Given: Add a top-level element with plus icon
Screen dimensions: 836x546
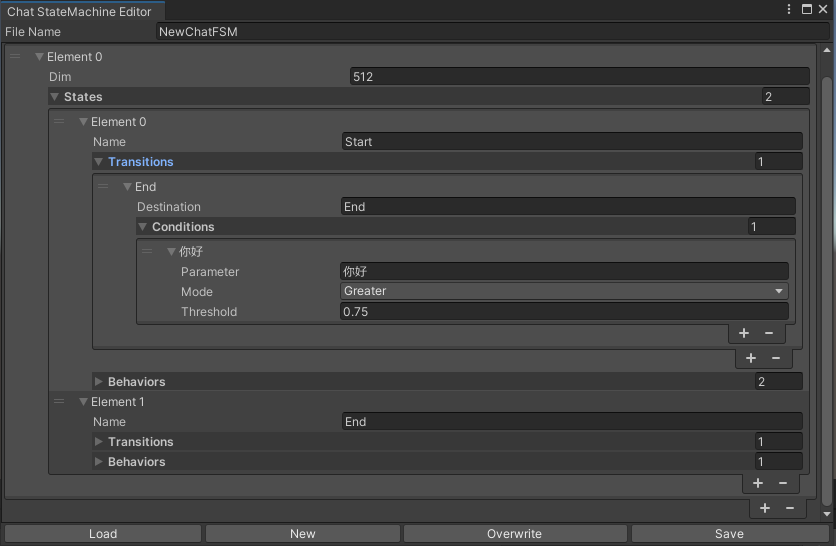Looking at the screenshot, I should pyautogui.click(x=765, y=508).
